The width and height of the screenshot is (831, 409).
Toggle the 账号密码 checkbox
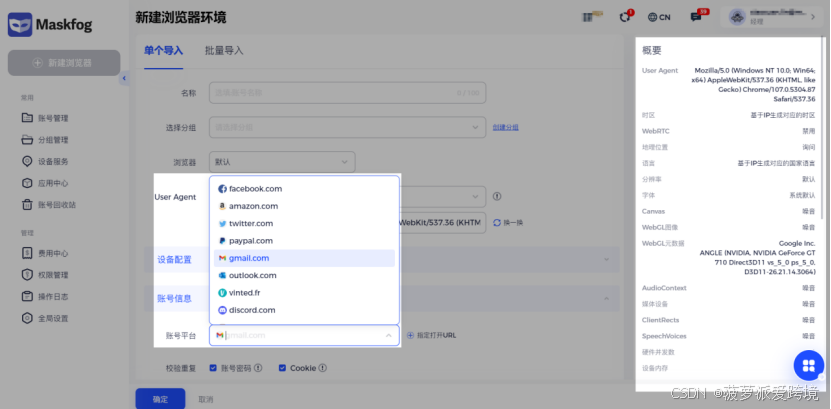click(213, 368)
